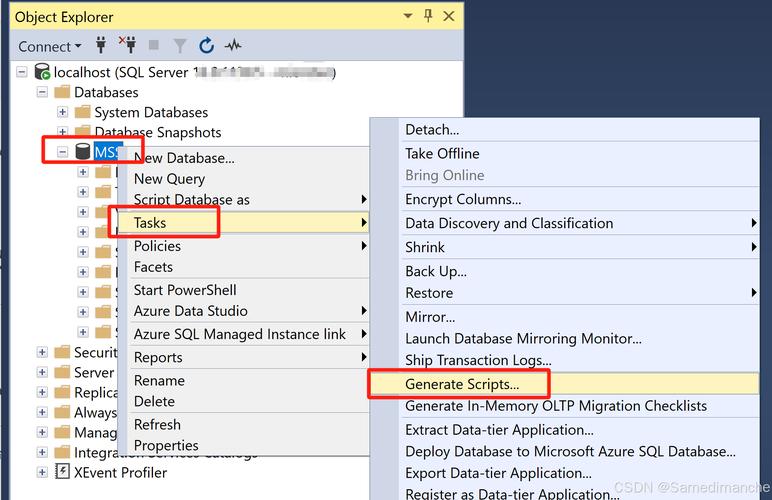Choose Back Up... in the Tasks submenu
The height and width of the screenshot is (500, 772).
(435, 270)
